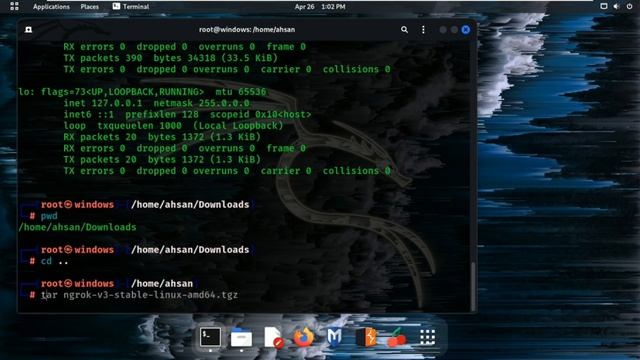Click the 'pwd' command text
Image resolution: width=640 pixels, height=360 pixels.
pos(49,216)
